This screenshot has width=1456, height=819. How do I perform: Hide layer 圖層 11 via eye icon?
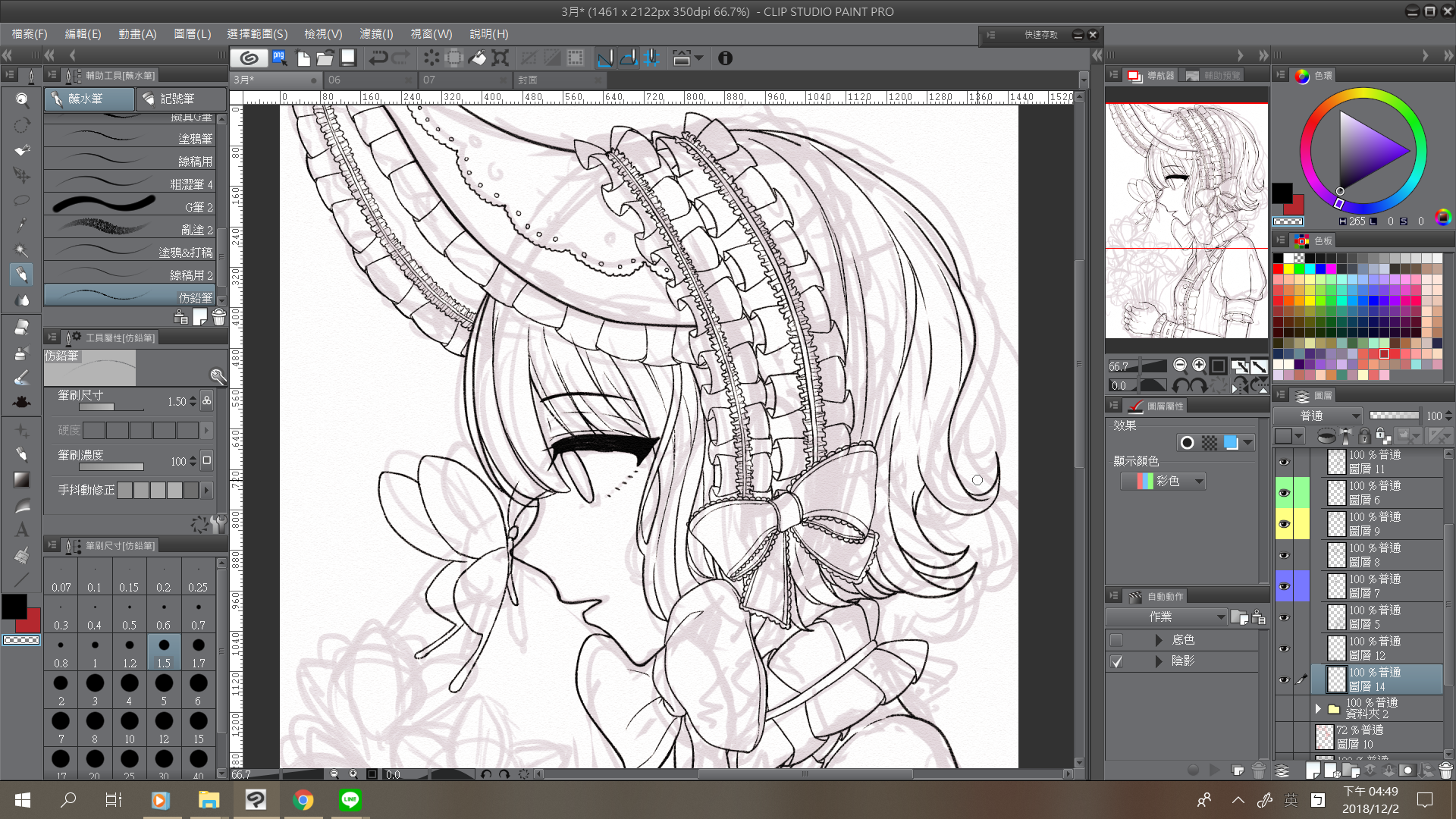pyautogui.click(x=1284, y=462)
